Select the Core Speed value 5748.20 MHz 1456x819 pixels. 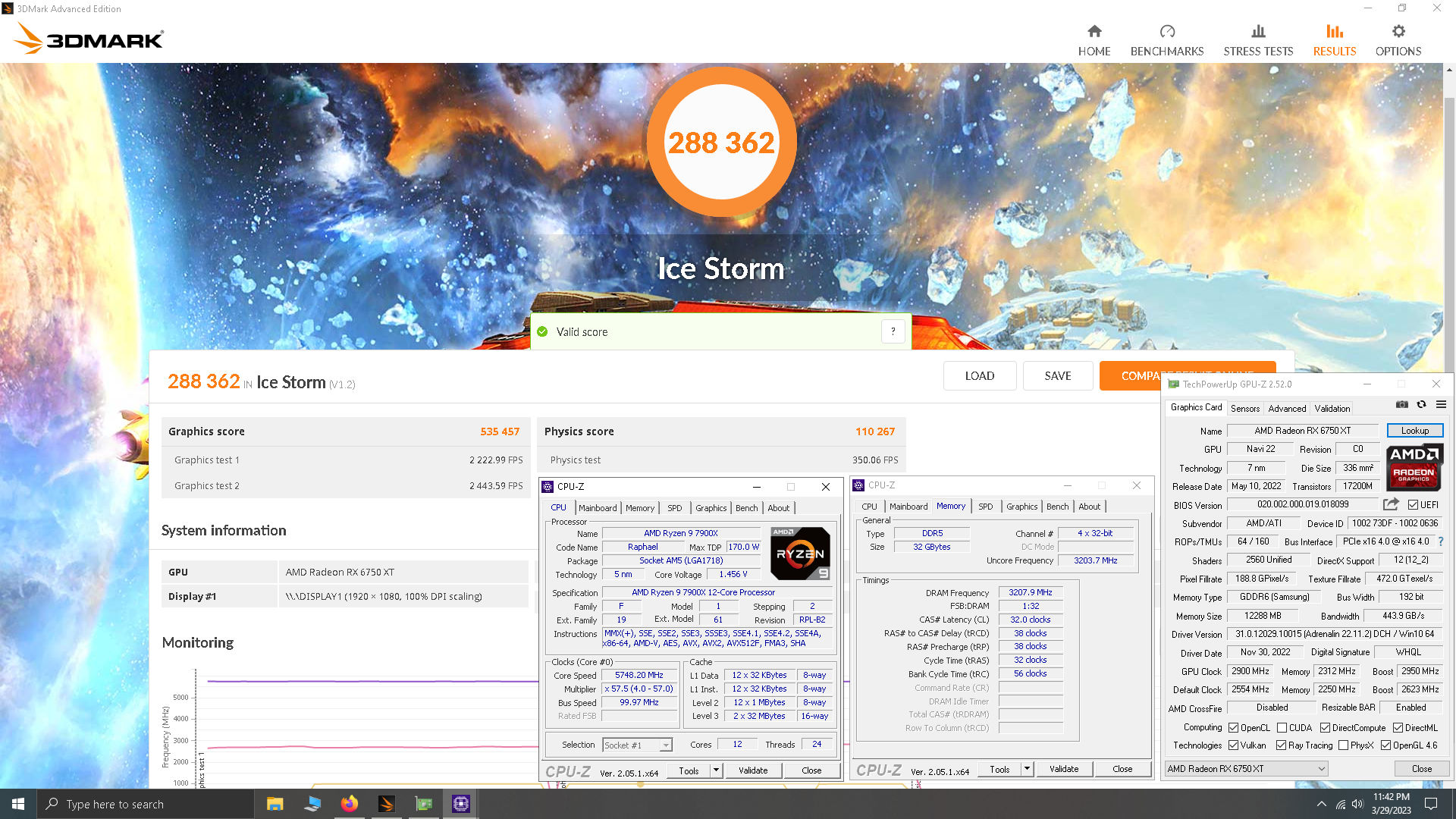(639, 675)
